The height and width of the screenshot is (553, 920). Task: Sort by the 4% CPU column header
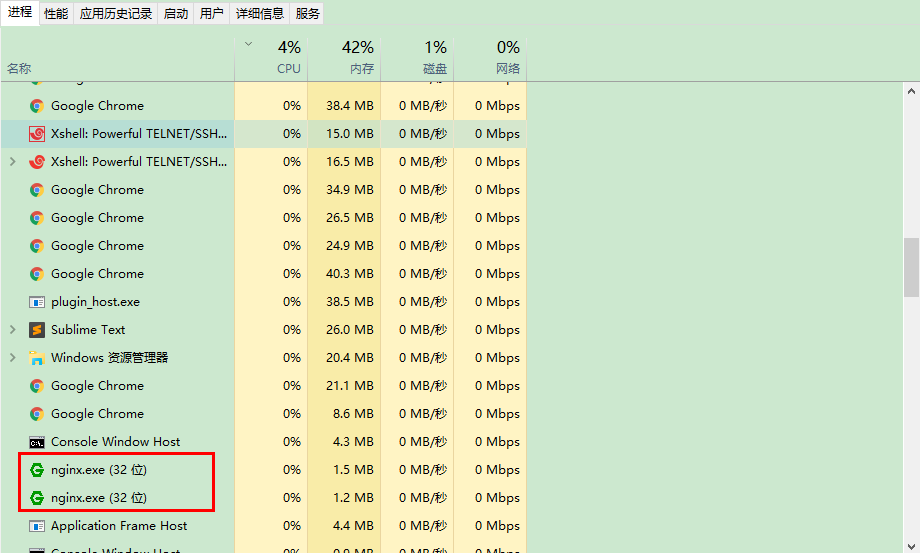(x=271, y=59)
